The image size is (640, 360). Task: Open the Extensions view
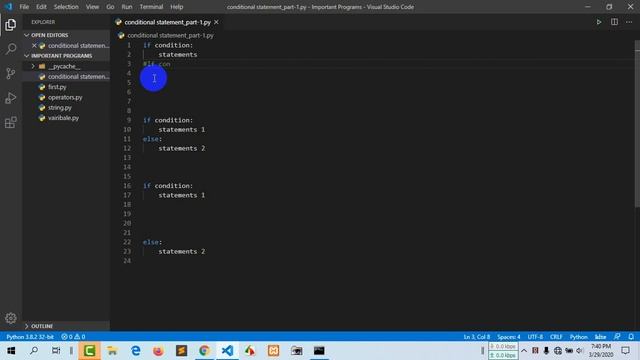pos(11,122)
